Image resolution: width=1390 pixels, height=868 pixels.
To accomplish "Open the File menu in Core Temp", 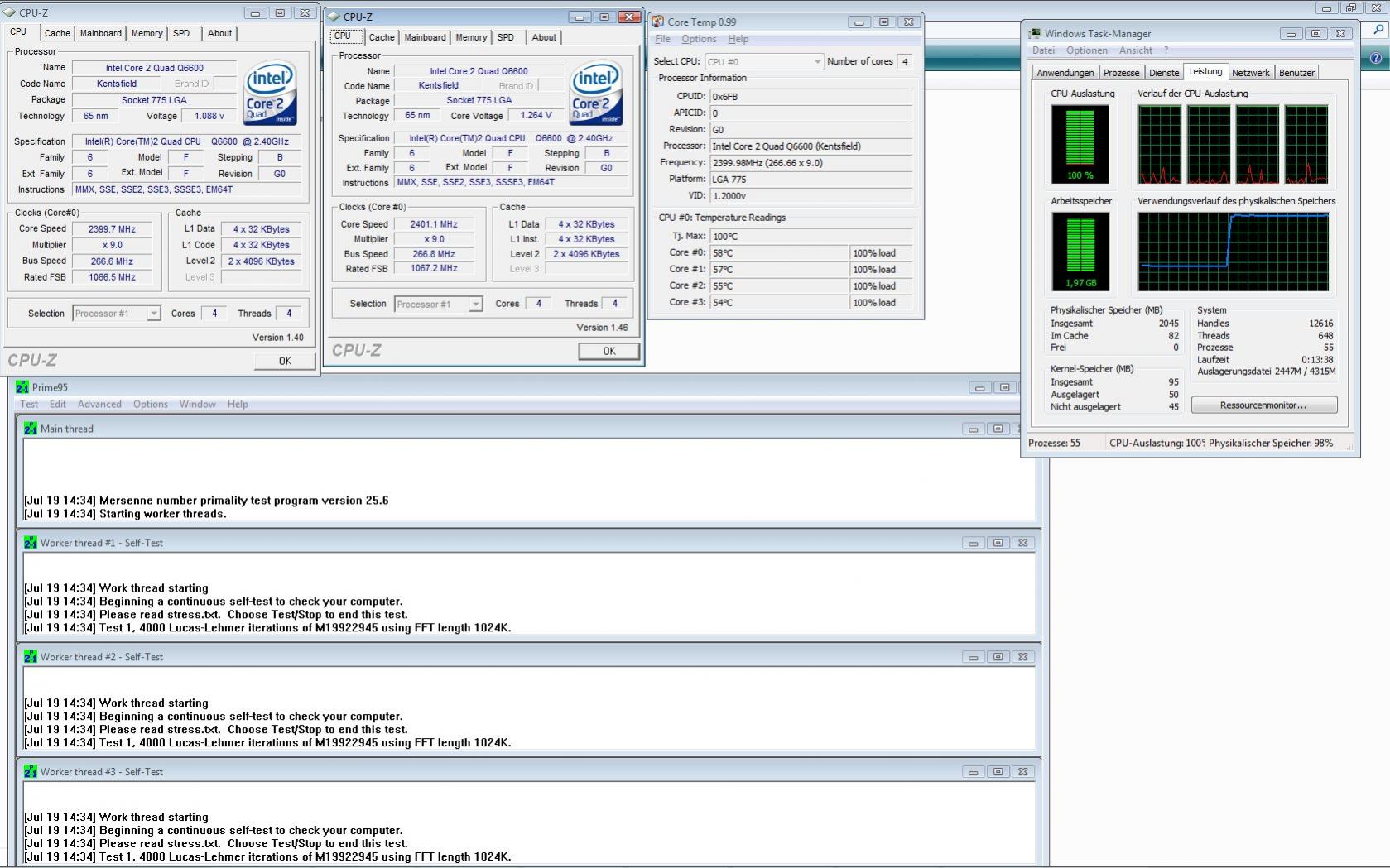I will [662, 39].
